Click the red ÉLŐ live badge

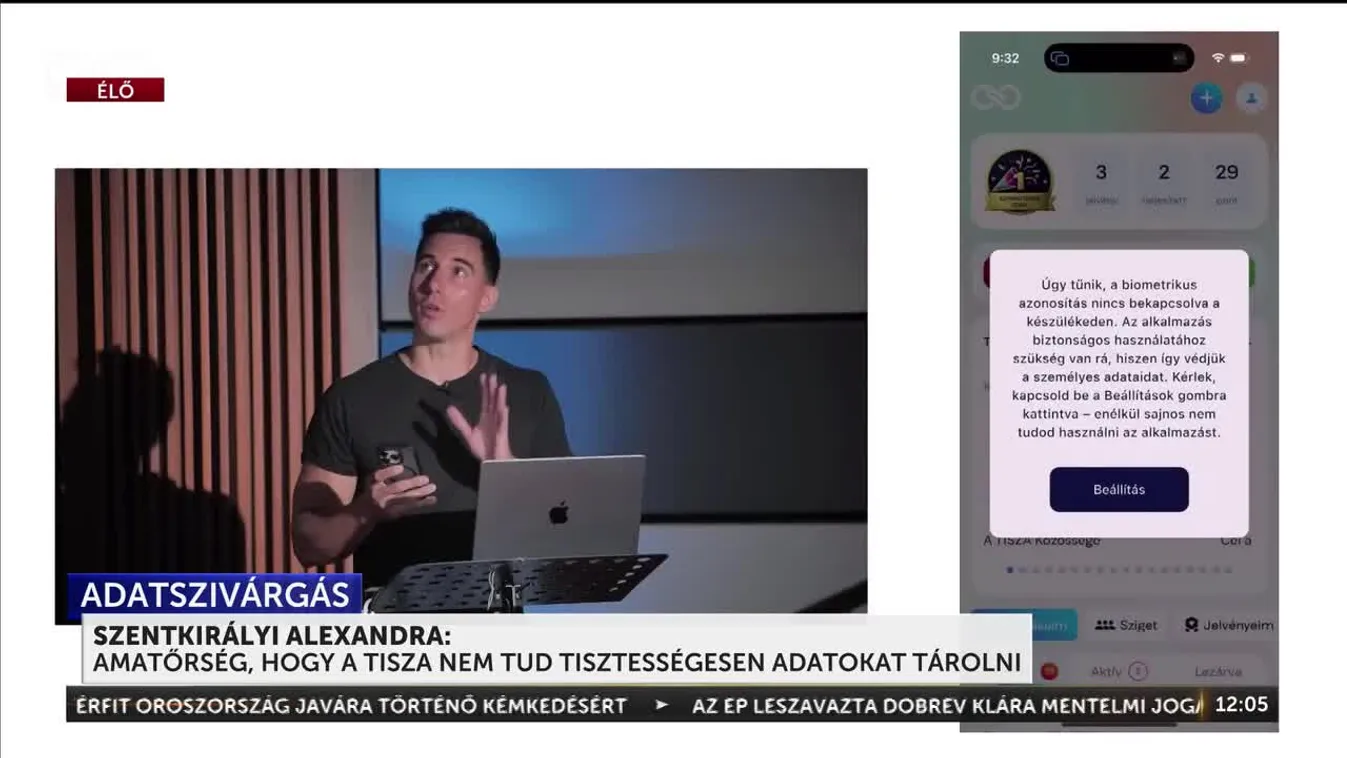coord(115,90)
